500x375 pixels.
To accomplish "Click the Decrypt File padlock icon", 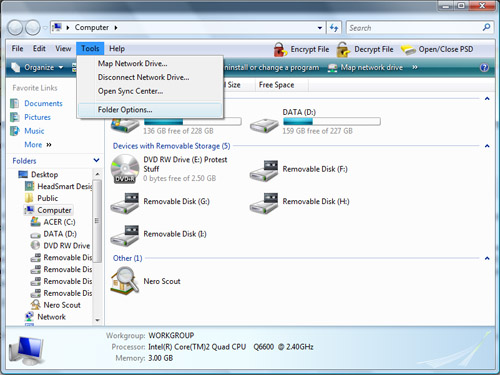I will (x=343, y=50).
